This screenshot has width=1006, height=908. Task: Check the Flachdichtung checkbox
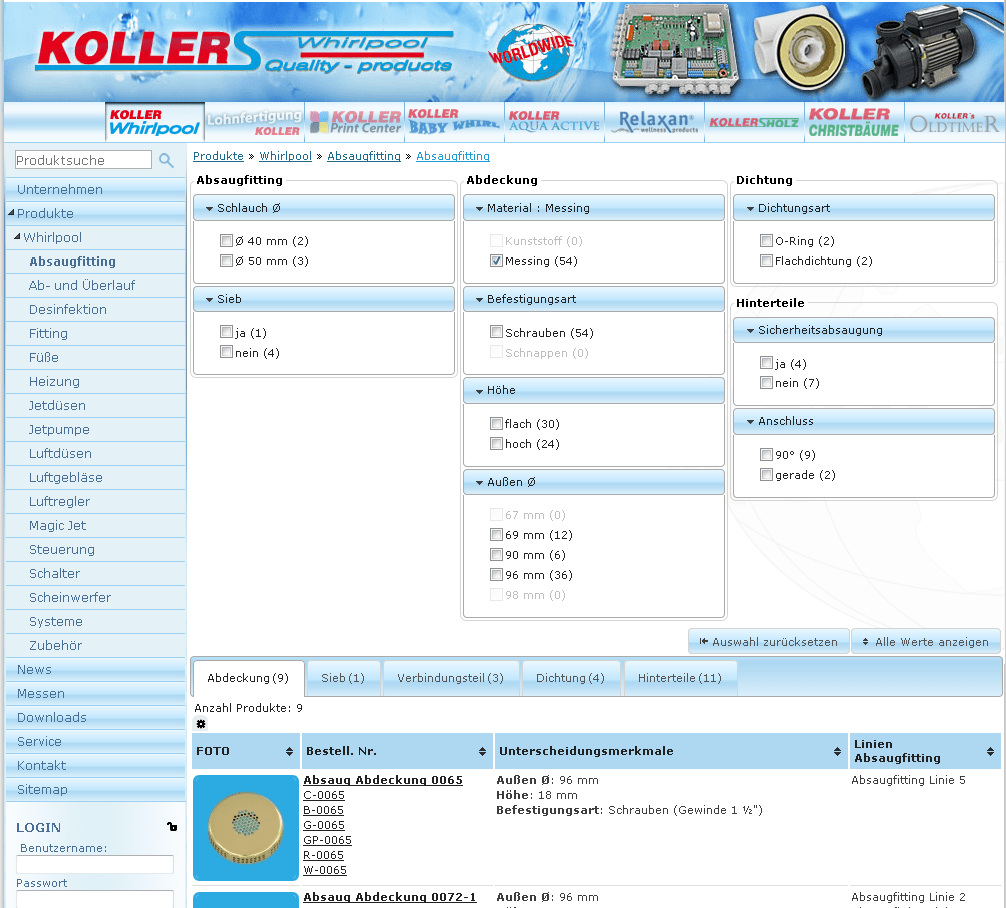coord(766,261)
